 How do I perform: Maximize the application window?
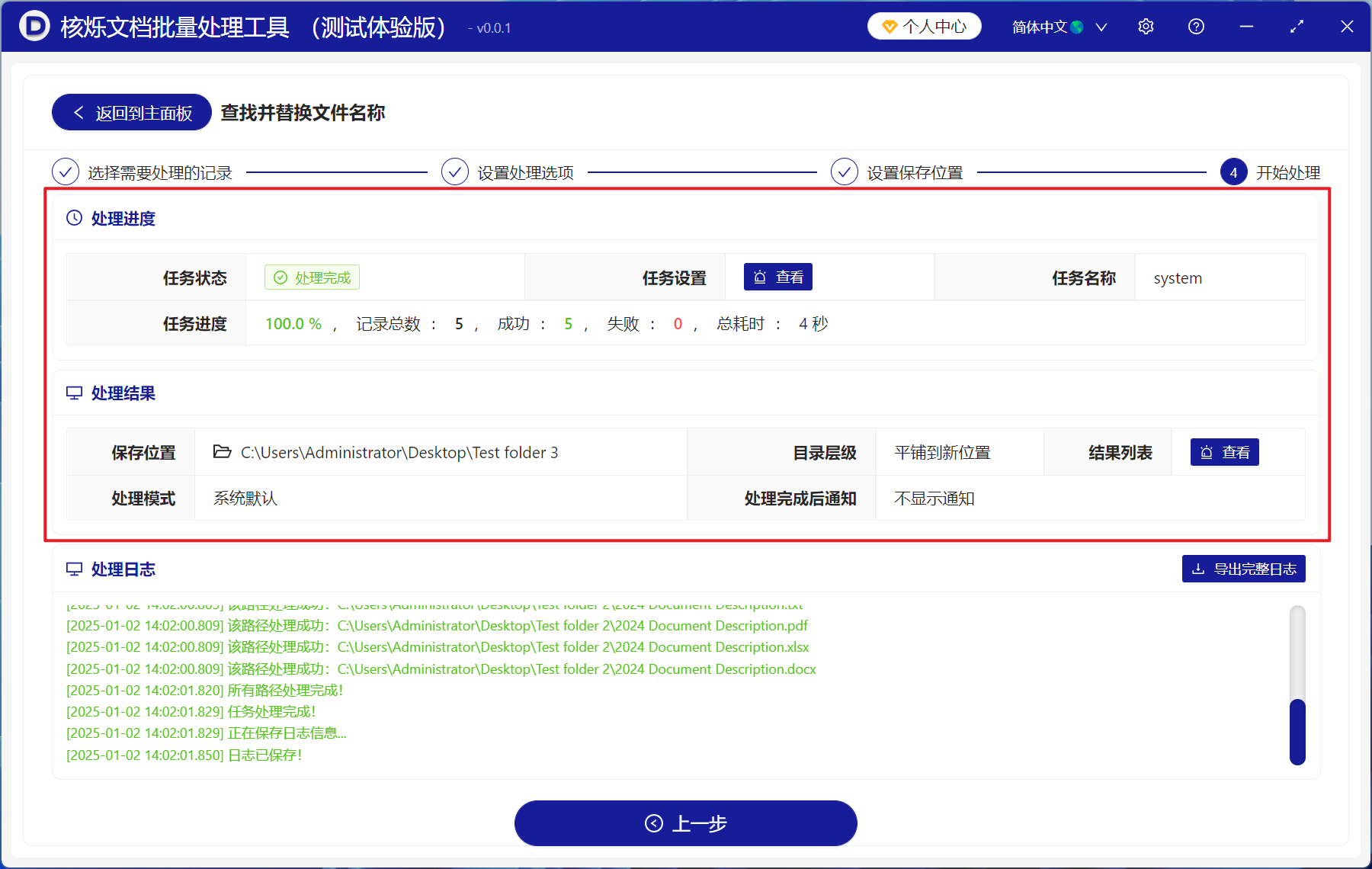coord(1297,27)
